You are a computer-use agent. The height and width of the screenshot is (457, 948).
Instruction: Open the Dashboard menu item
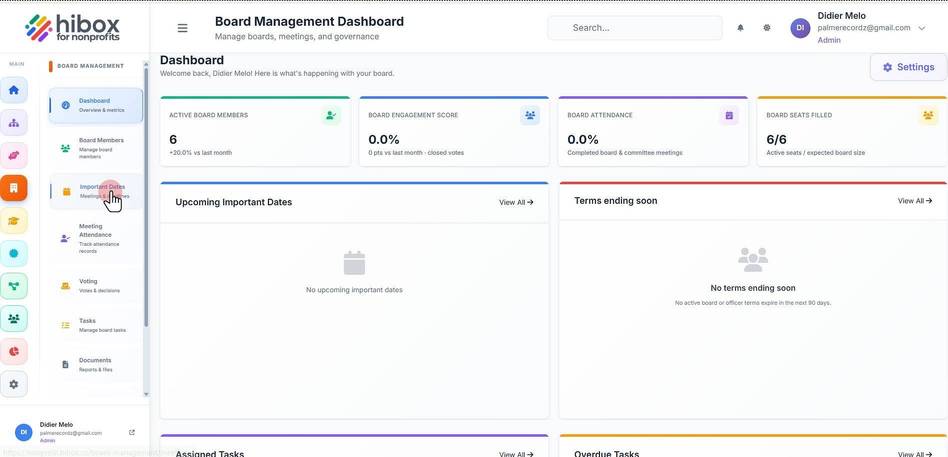click(96, 105)
